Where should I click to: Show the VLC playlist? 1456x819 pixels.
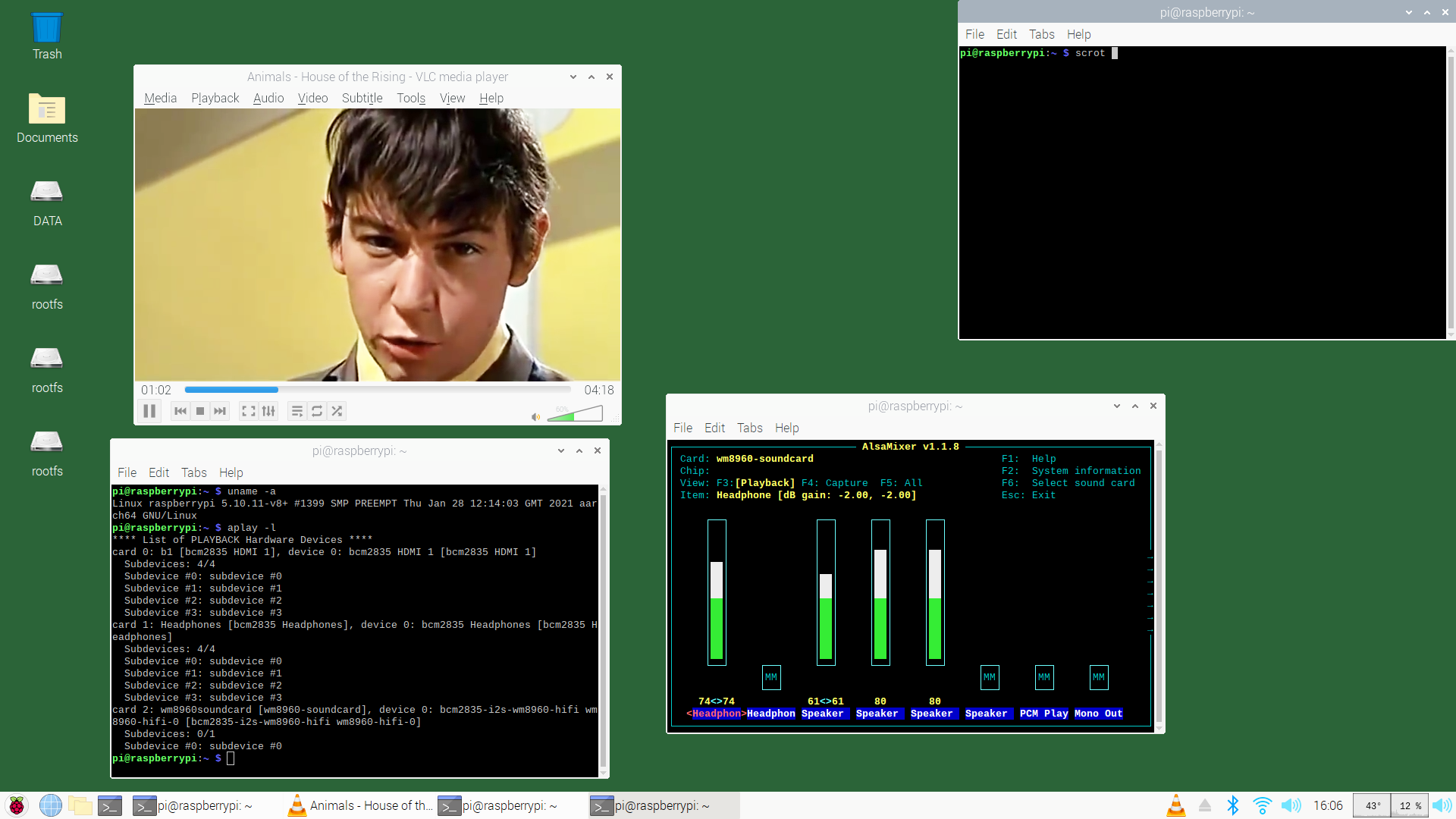297,411
